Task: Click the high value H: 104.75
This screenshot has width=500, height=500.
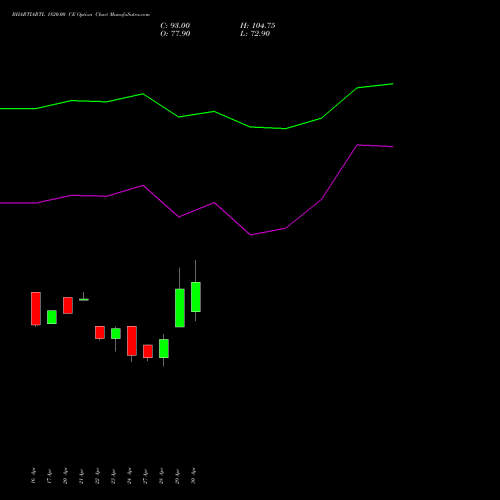Action: (258, 26)
